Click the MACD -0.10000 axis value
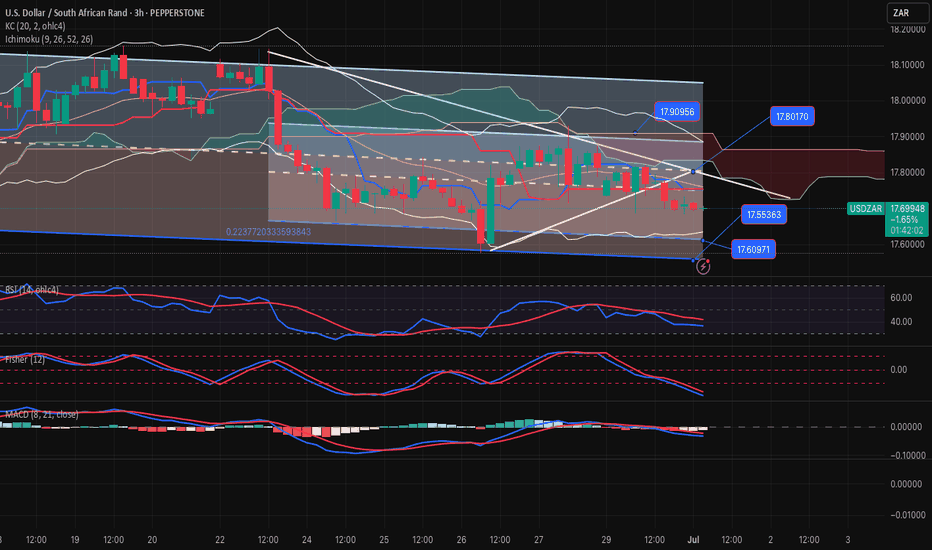The width and height of the screenshot is (932, 550). point(906,455)
